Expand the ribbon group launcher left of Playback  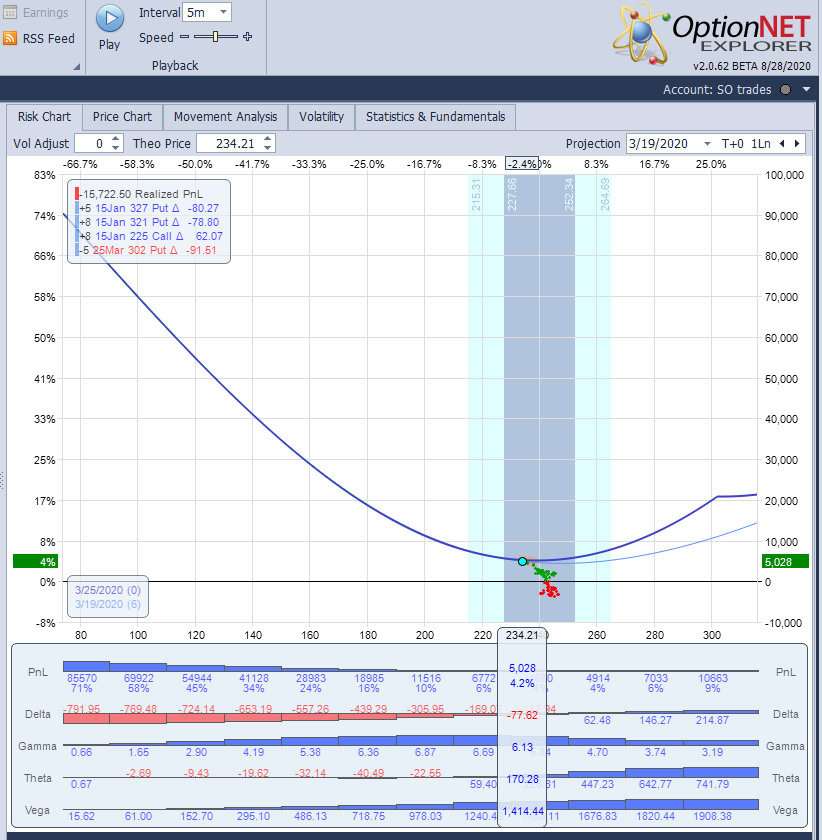click(x=77, y=66)
